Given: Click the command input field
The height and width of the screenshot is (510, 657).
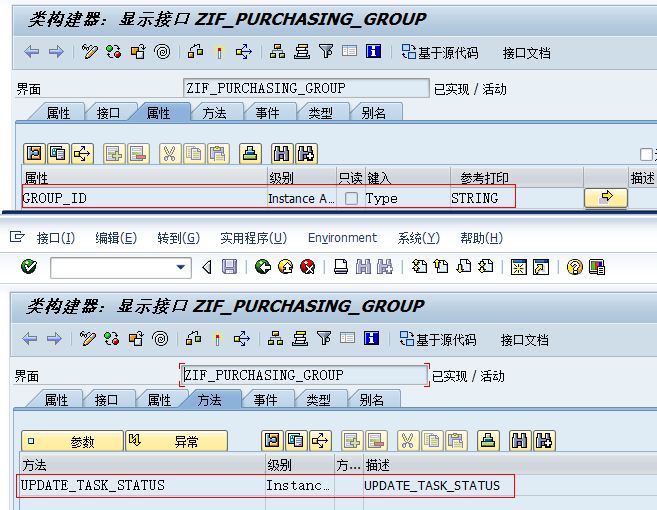Looking at the screenshot, I should click(121, 267).
